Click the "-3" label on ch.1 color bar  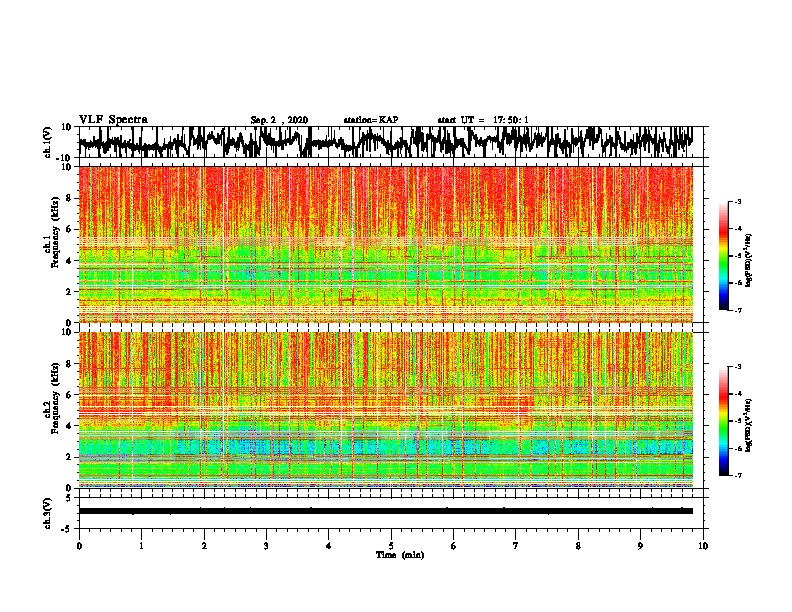click(738, 202)
